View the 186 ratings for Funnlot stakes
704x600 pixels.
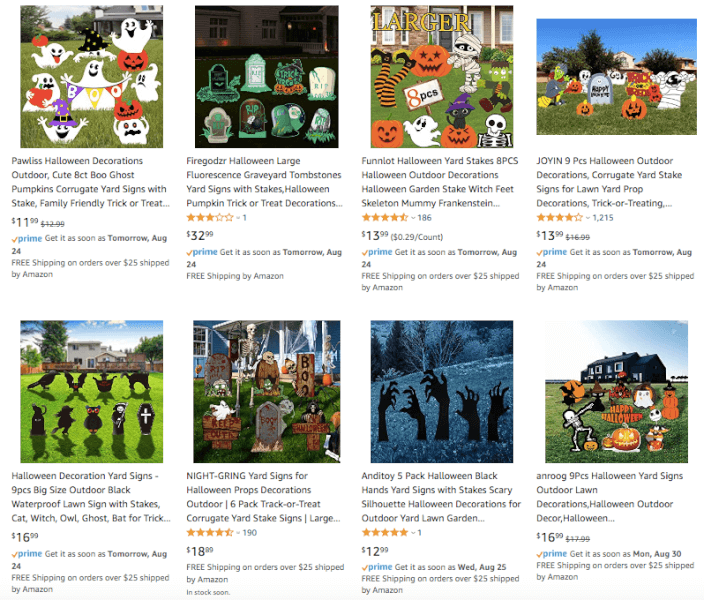tap(424, 218)
